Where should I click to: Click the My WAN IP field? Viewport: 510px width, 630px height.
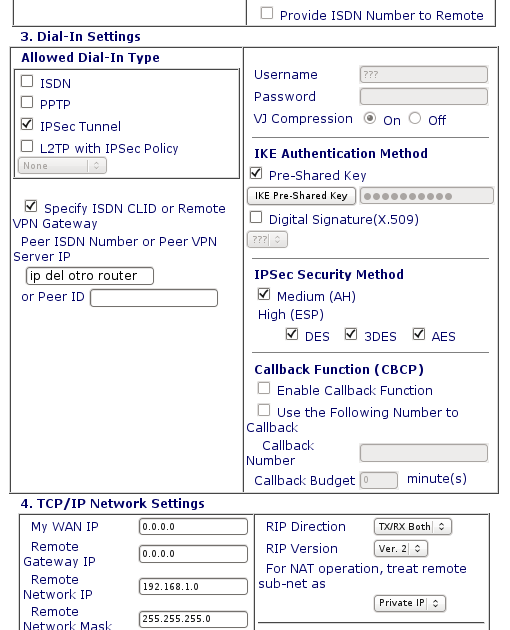tap(193, 527)
